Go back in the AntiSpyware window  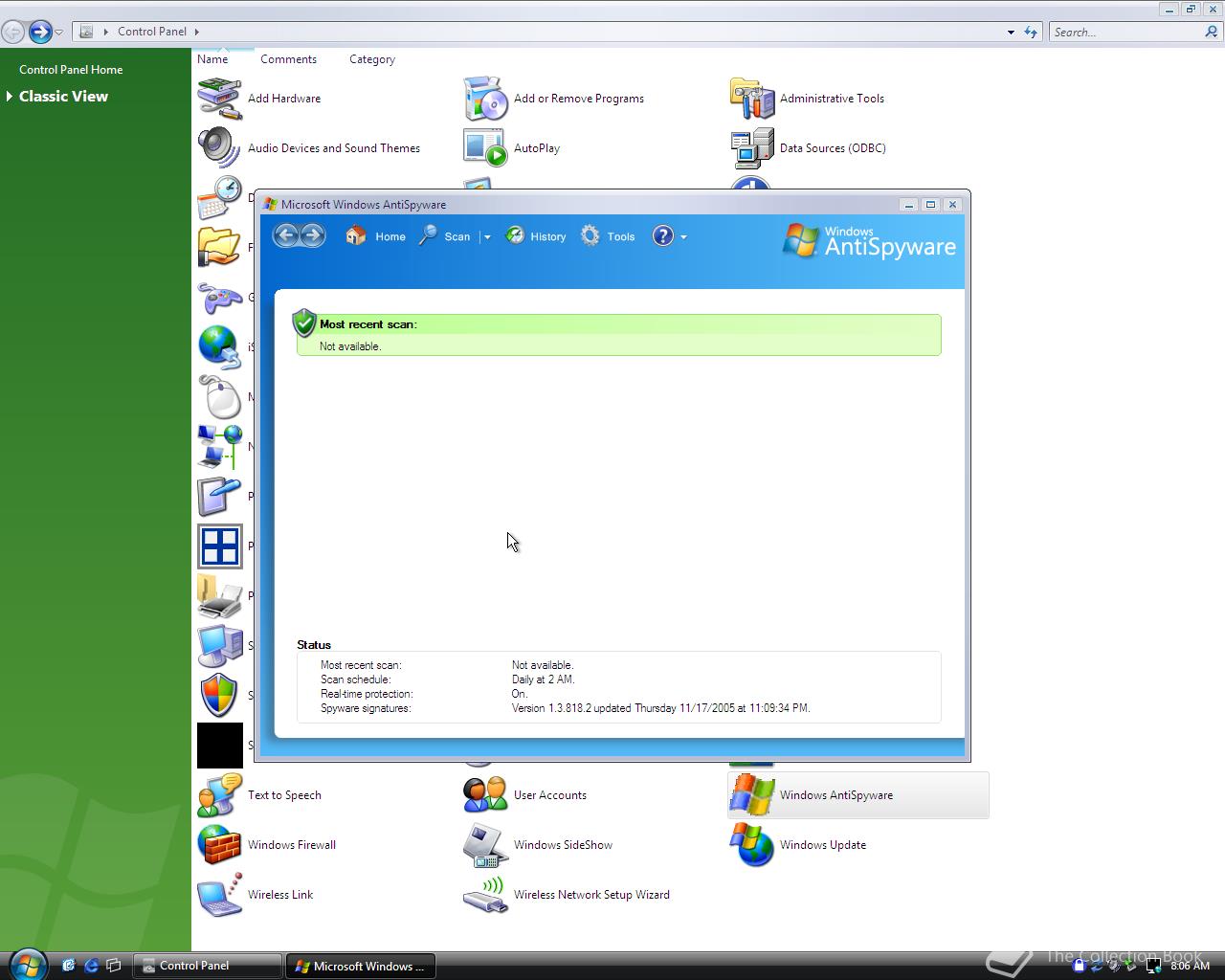tap(286, 235)
